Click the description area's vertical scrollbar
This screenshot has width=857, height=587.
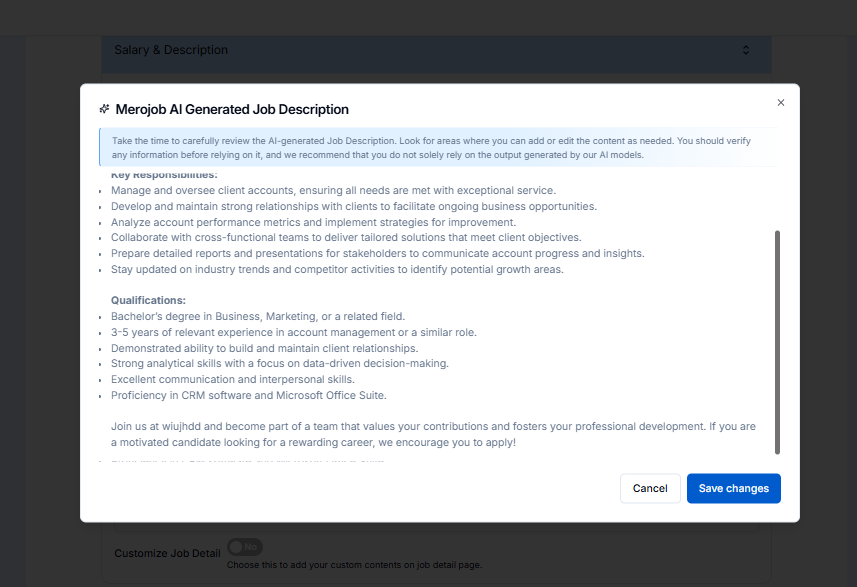coord(777,340)
